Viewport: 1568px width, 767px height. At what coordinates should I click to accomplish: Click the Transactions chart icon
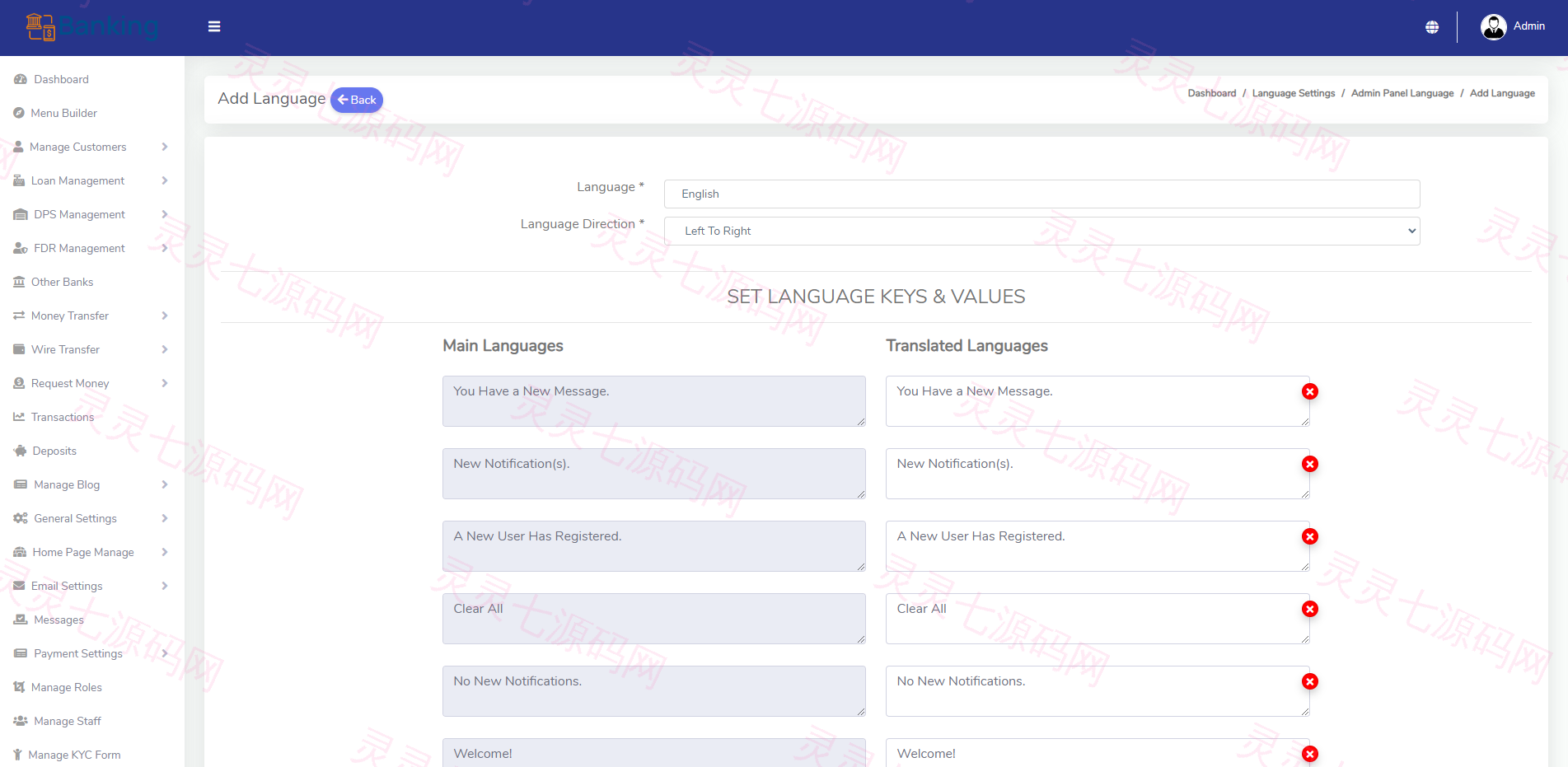(19, 417)
